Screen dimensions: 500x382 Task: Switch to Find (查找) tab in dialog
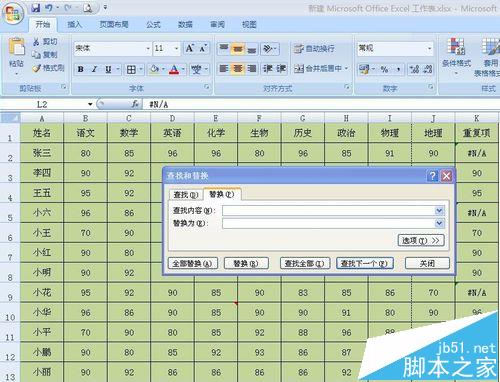[x=186, y=195]
